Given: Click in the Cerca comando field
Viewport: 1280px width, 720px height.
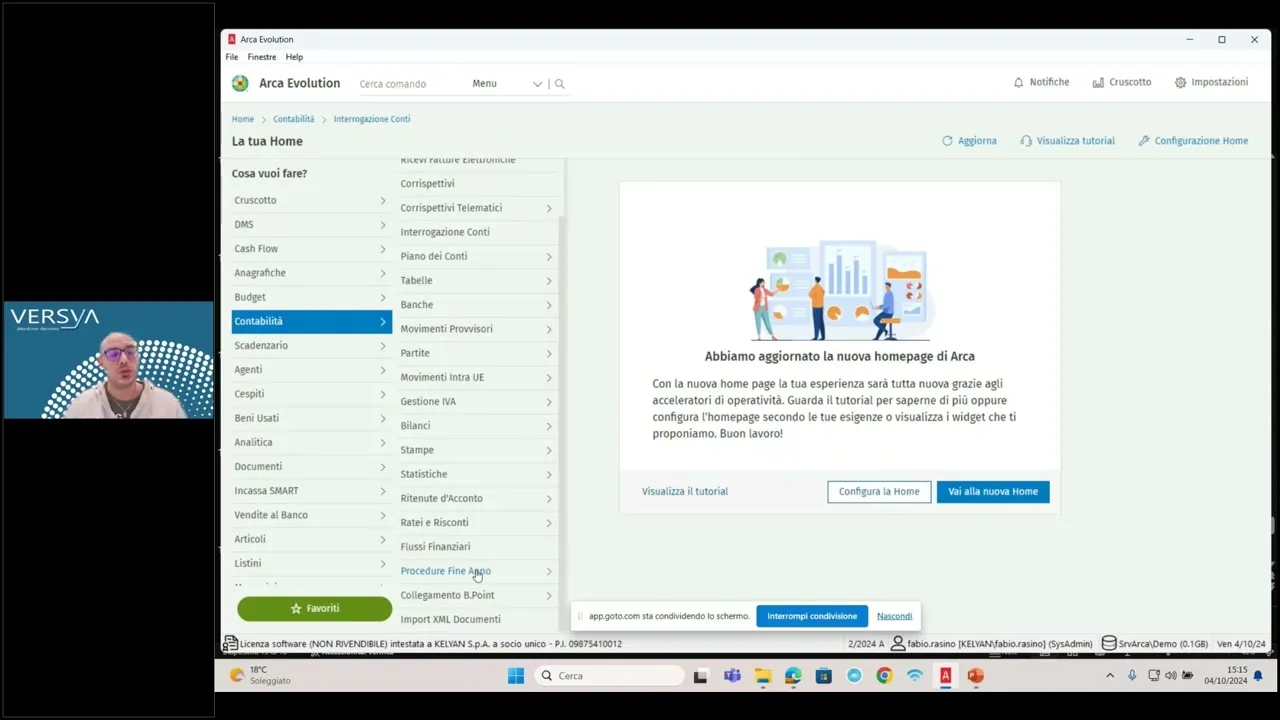Looking at the screenshot, I should [x=410, y=84].
